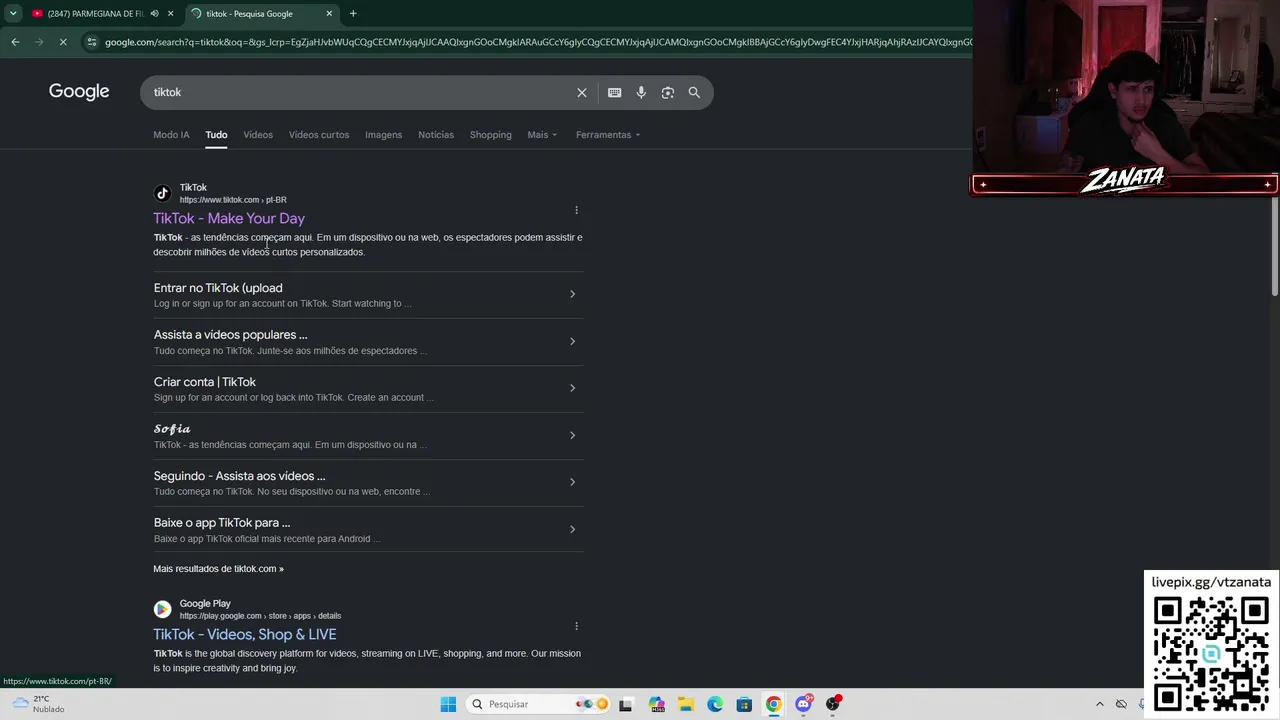Open the weather widget showing Nublado
Image resolution: width=1280 pixels, height=720 pixels.
pyautogui.click(x=38, y=704)
